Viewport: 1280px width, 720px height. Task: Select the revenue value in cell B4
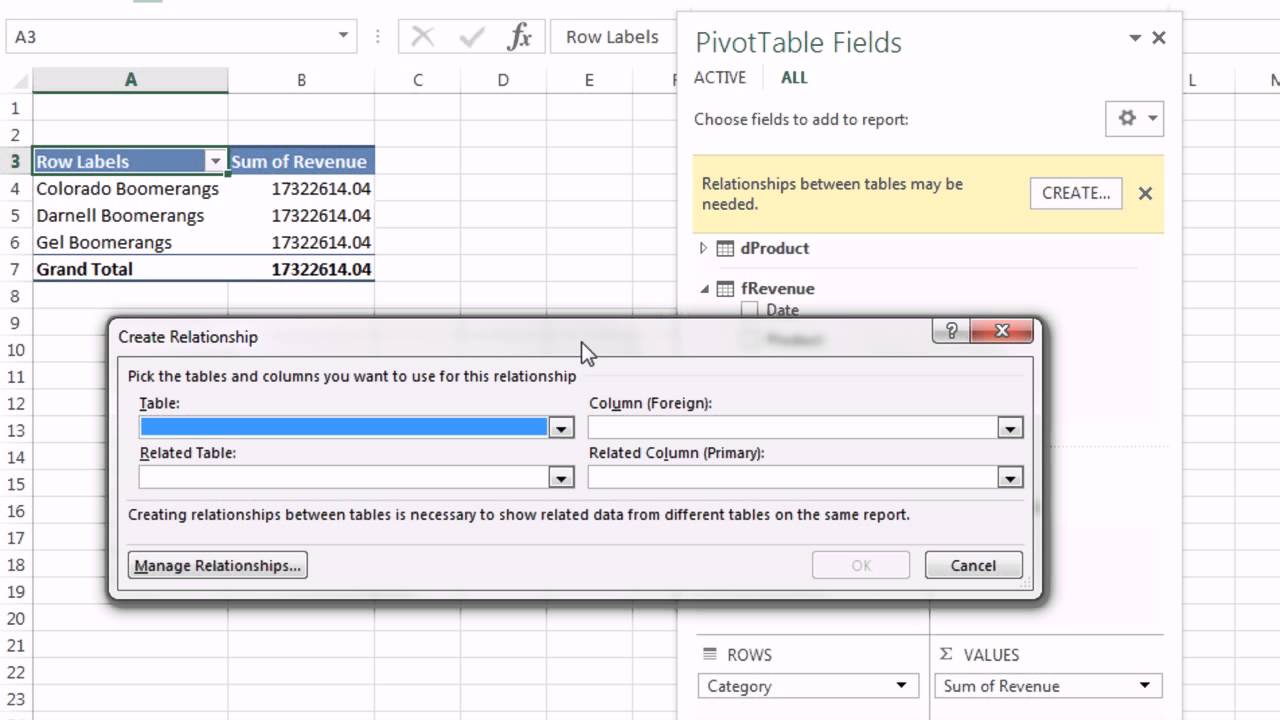pos(301,188)
